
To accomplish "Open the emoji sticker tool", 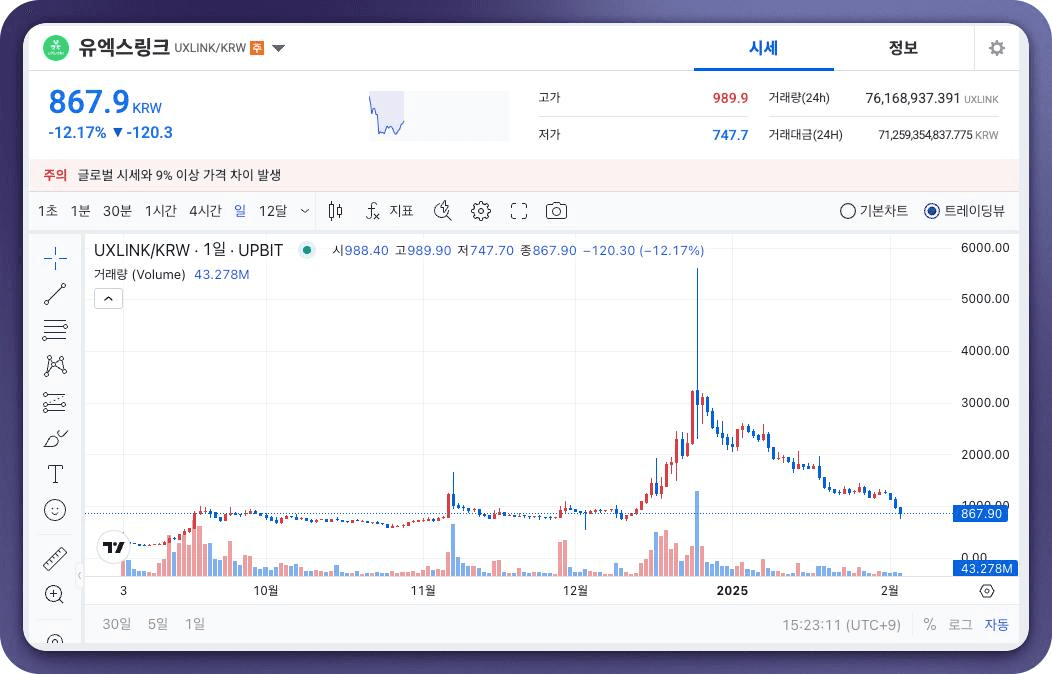I will coord(55,510).
